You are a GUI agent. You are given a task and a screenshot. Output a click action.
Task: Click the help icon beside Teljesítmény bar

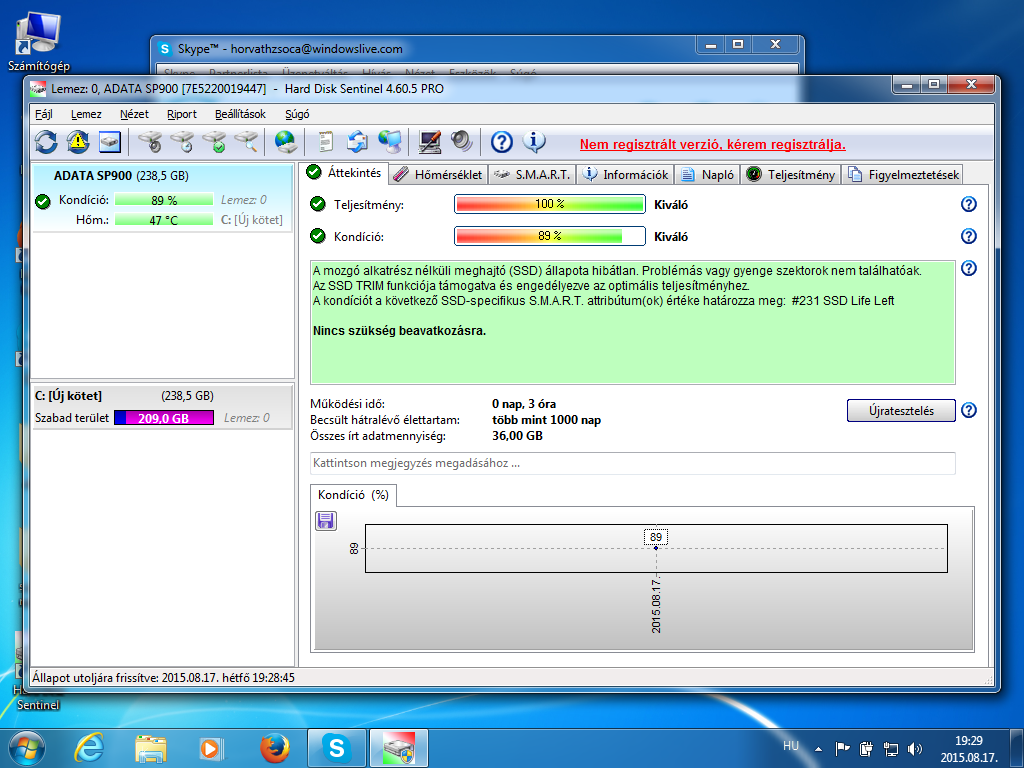point(968,204)
